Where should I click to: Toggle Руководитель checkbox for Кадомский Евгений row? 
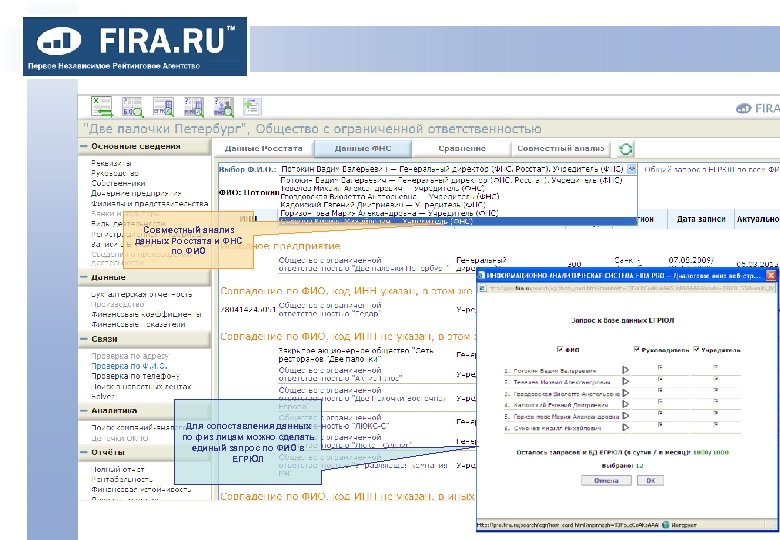pos(660,402)
